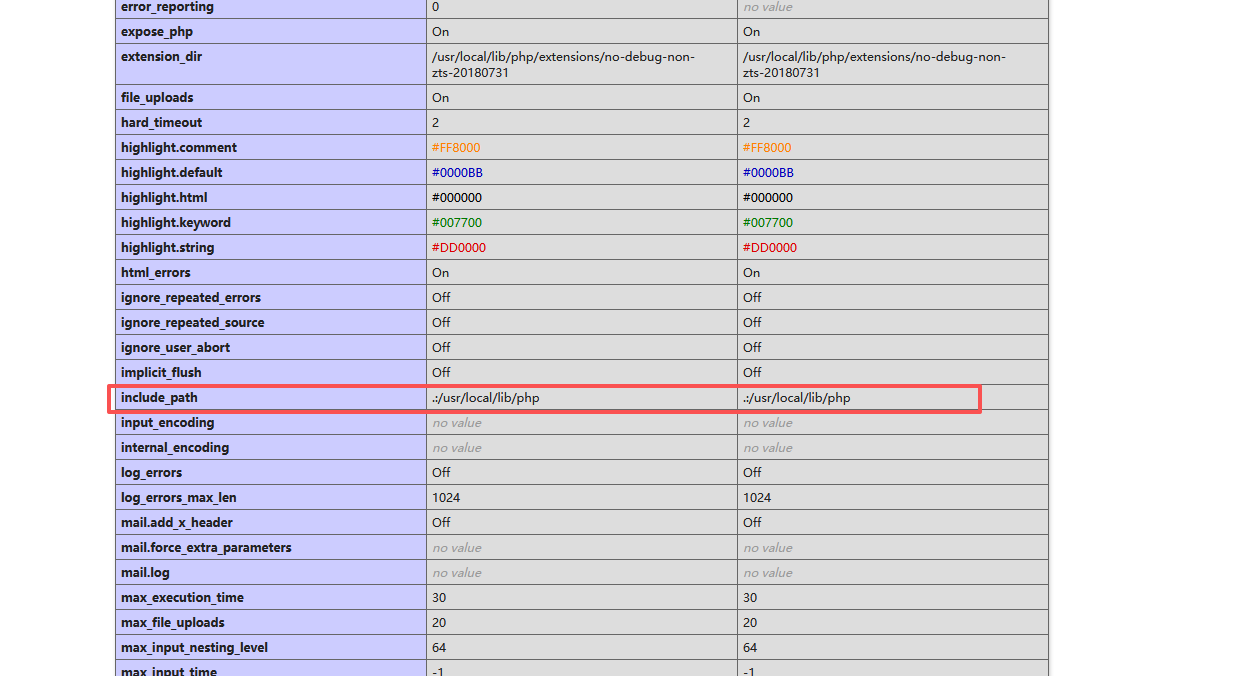The width and height of the screenshot is (1255, 676).
Task: Click the implicit_flush Off value in the right column
Action: (752, 373)
